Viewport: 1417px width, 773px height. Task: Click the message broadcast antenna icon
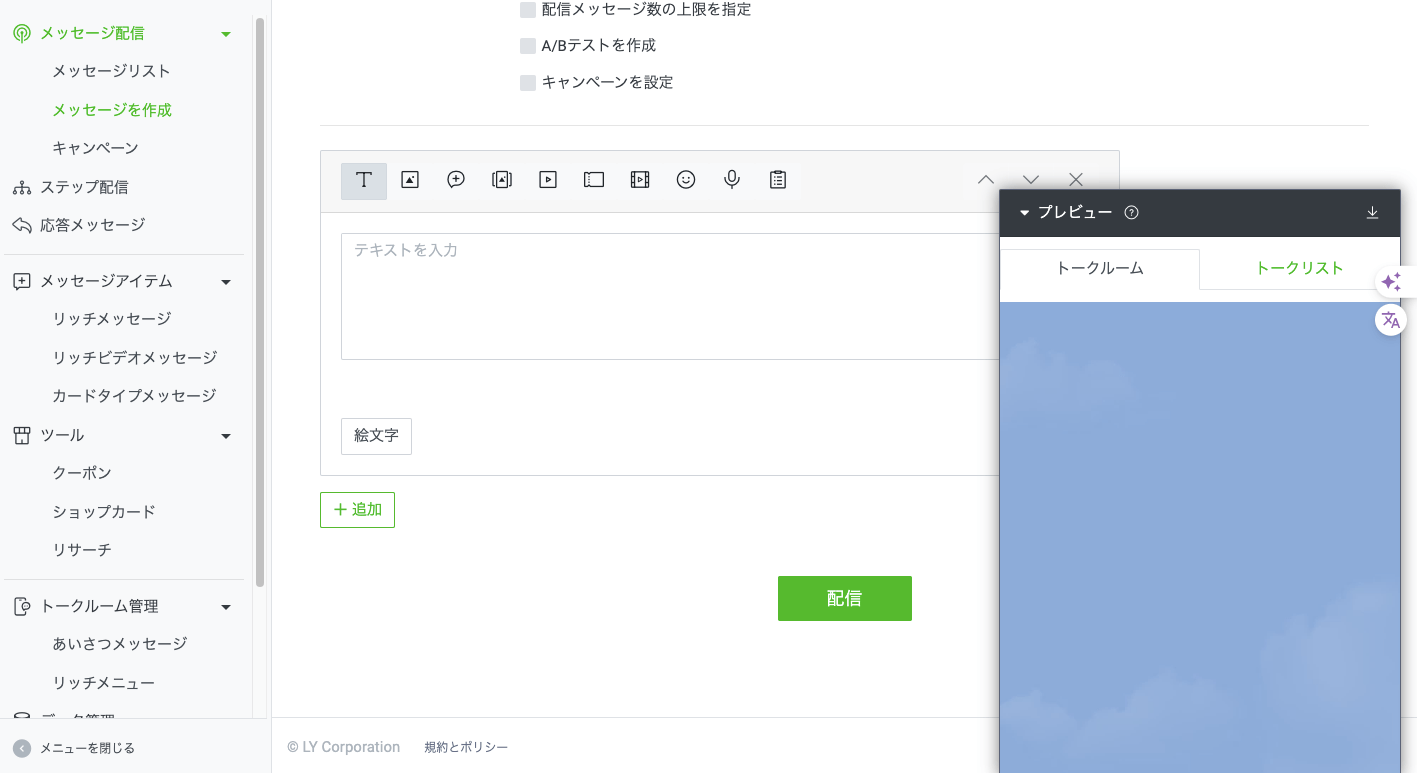coord(22,33)
